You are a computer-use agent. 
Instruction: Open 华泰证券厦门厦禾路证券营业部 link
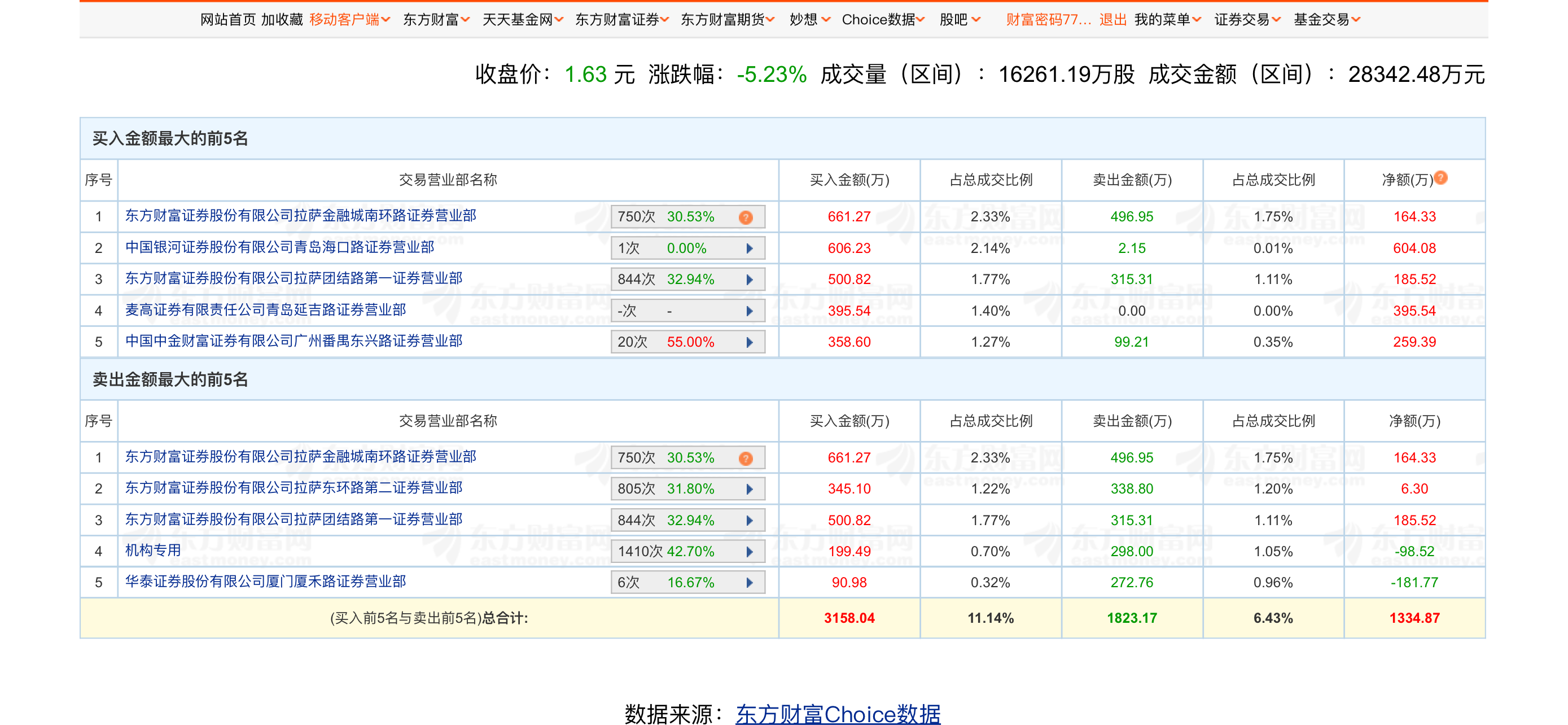pos(265,582)
